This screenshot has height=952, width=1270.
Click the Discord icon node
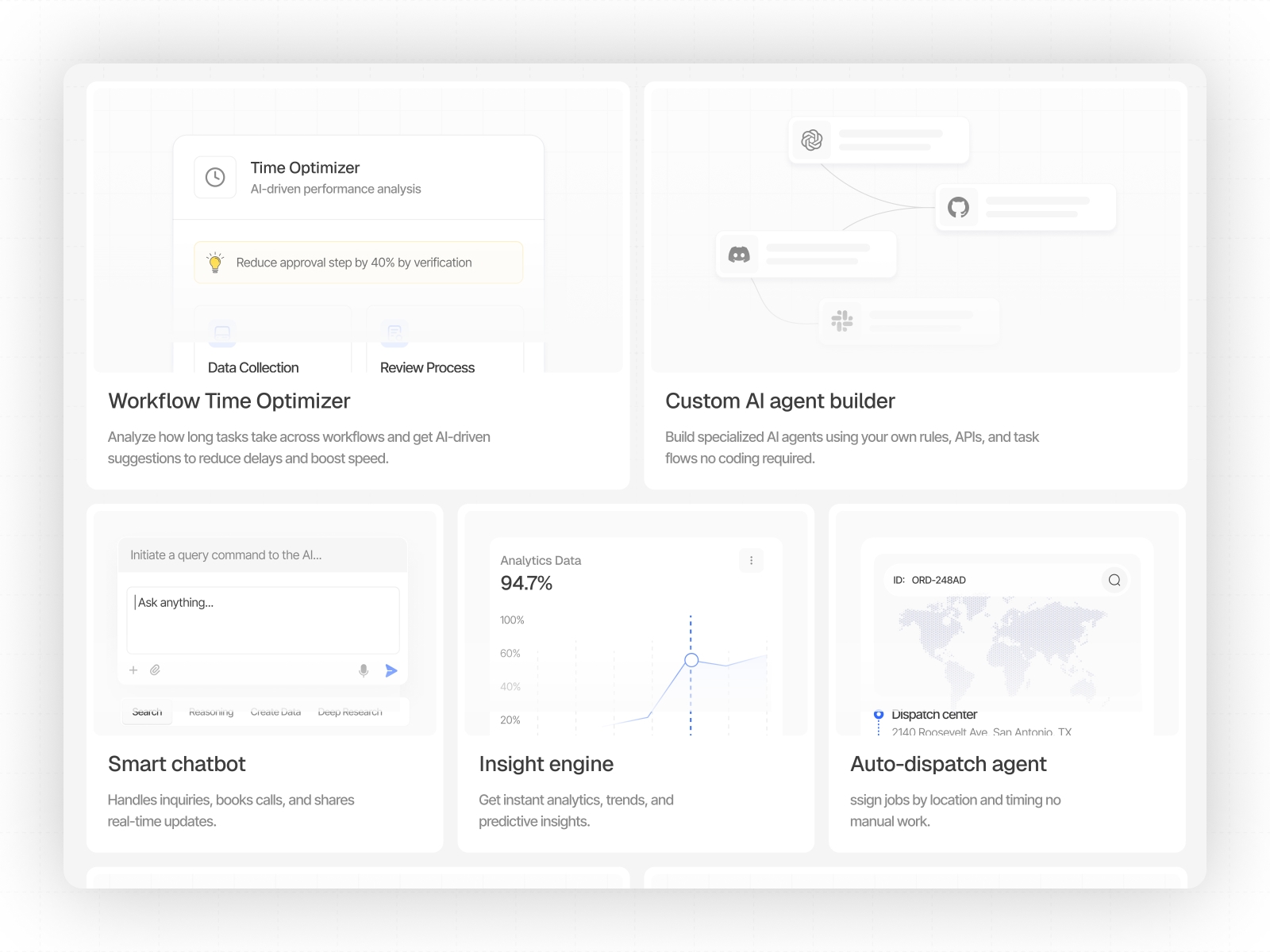tap(738, 254)
